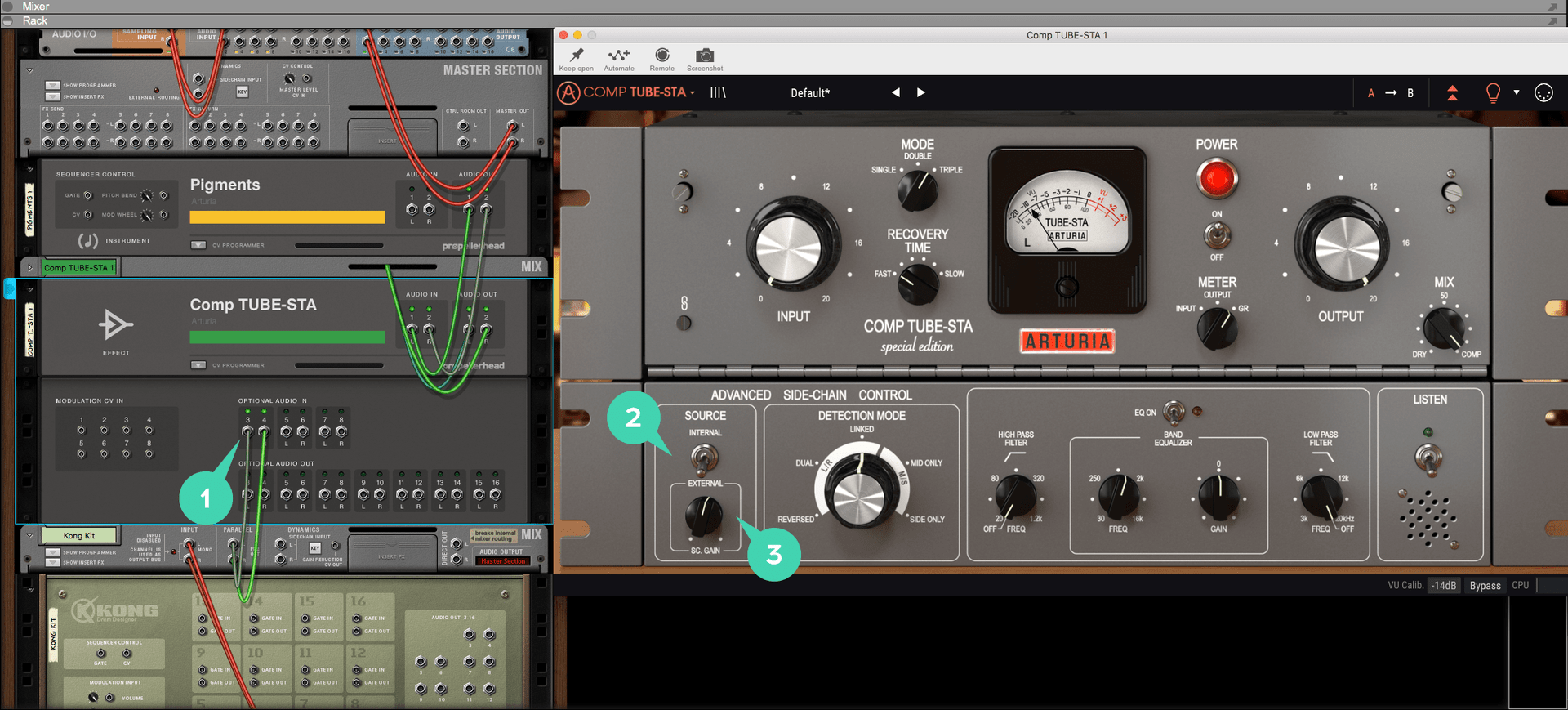Click the large OUTPUT knob

pyautogui.click(x=1341, y=243)
